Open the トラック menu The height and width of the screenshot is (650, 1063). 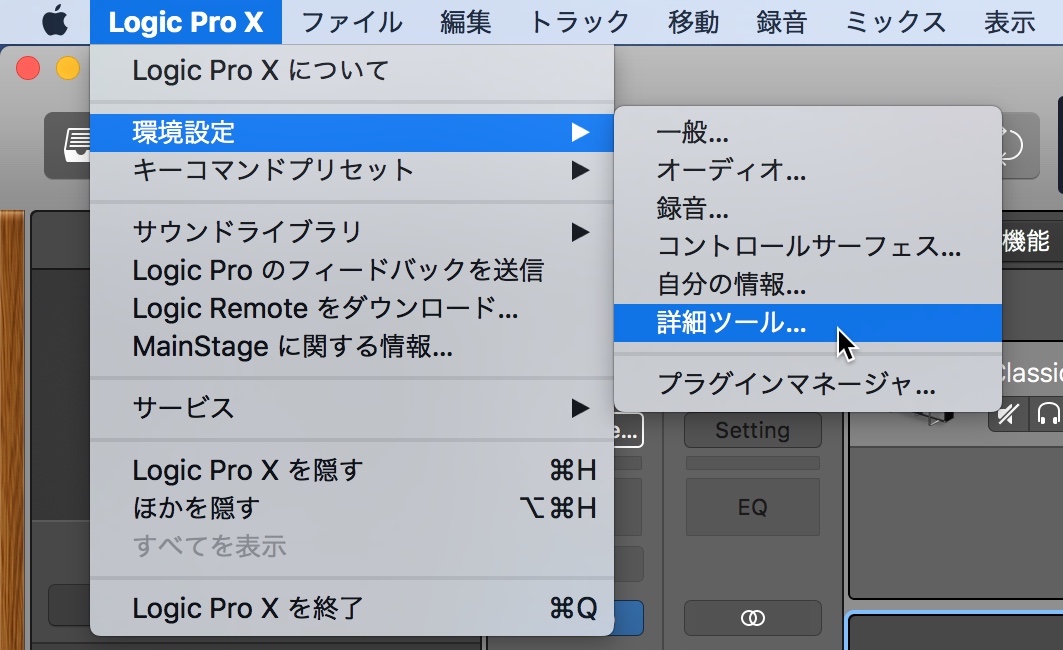(579, 22)
